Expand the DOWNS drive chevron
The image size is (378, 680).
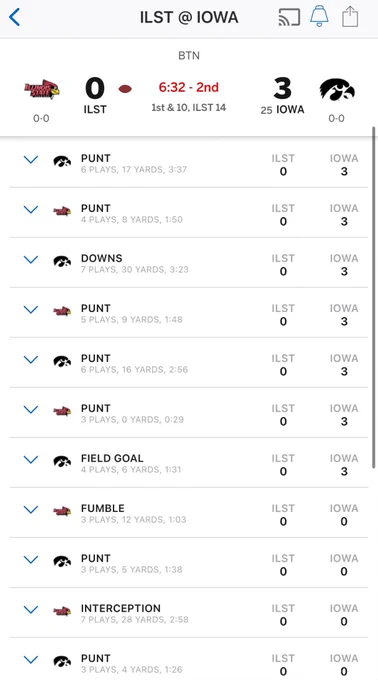[31, 260]
